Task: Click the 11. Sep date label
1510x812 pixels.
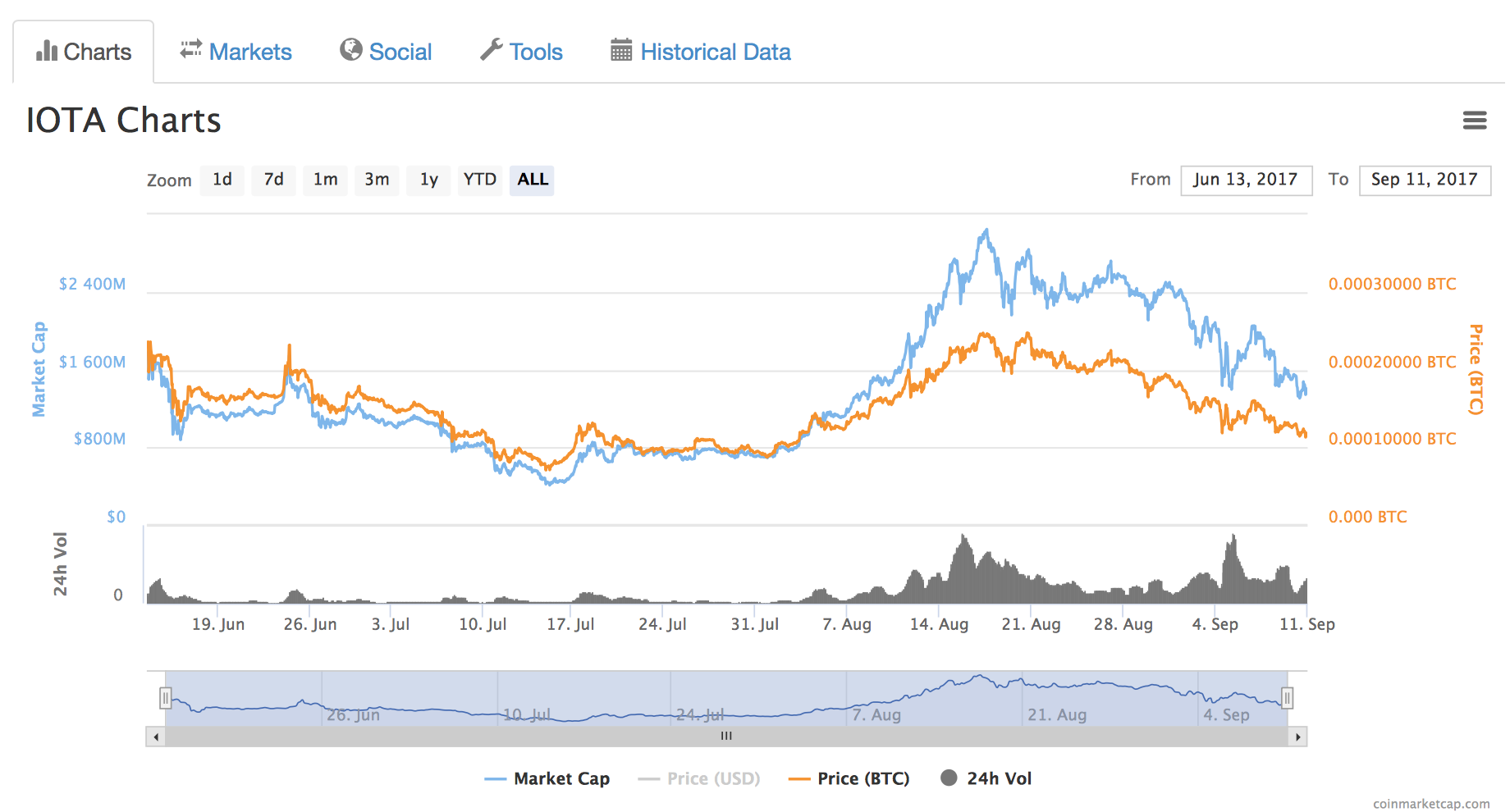Action: coord(1306,624)
